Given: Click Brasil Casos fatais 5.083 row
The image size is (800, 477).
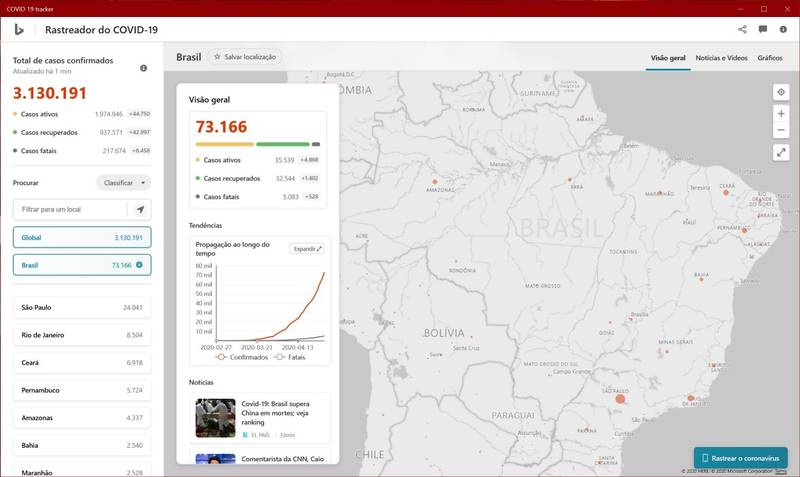Looking at the screenshot, I should click(258, 196).
